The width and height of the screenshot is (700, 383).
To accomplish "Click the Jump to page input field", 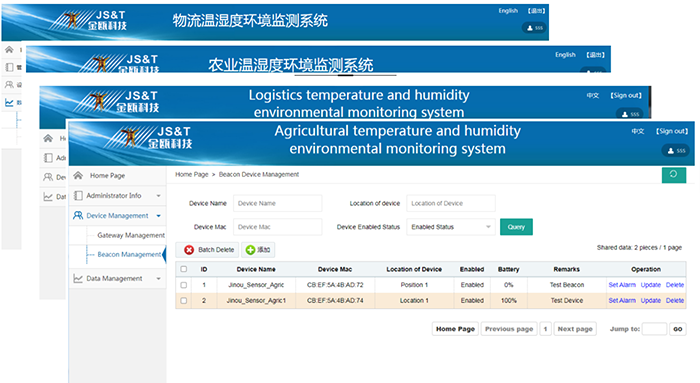I will [654, 329].
